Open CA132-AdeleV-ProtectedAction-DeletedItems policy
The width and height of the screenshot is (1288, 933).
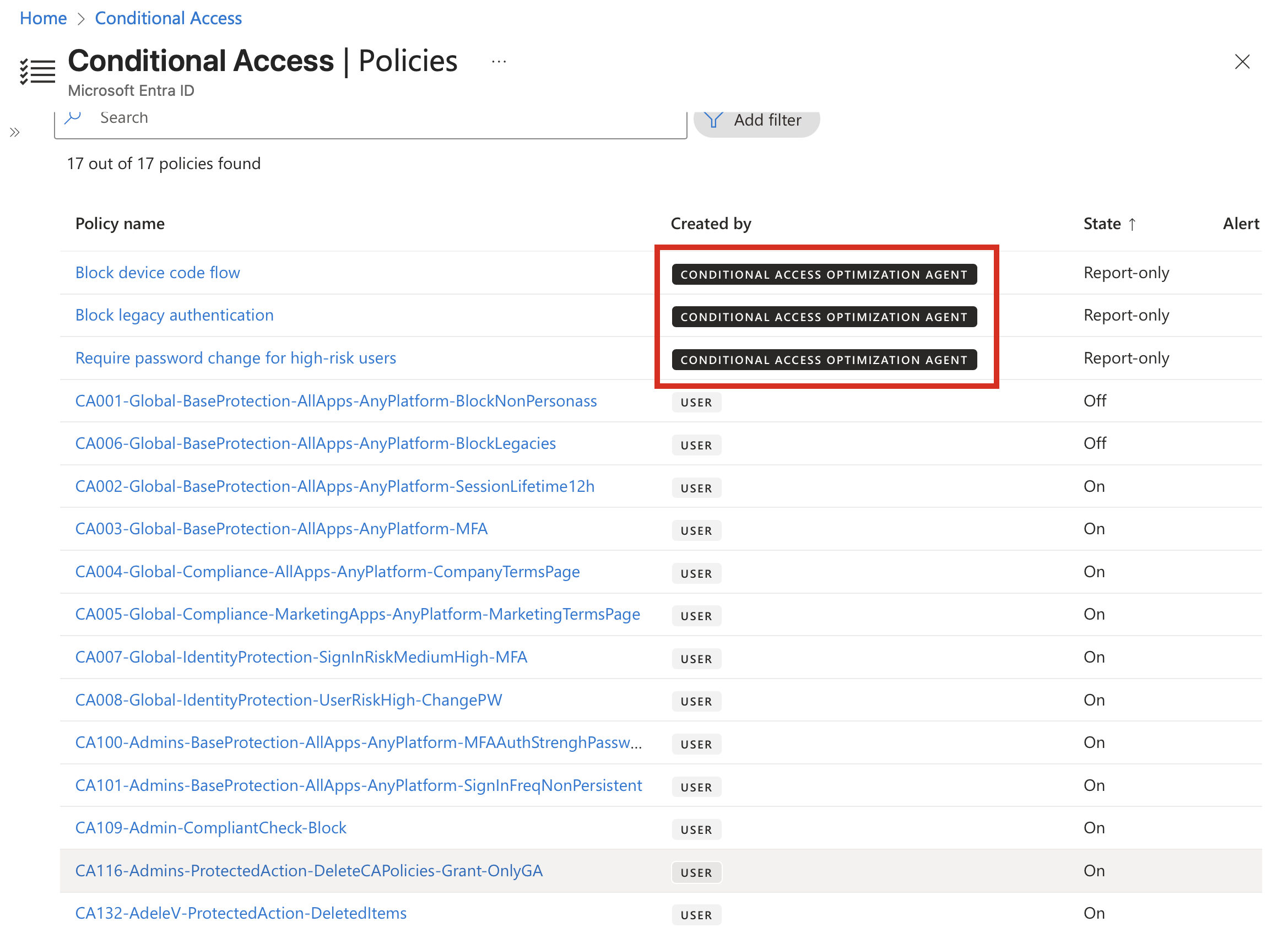pos(241,913)
